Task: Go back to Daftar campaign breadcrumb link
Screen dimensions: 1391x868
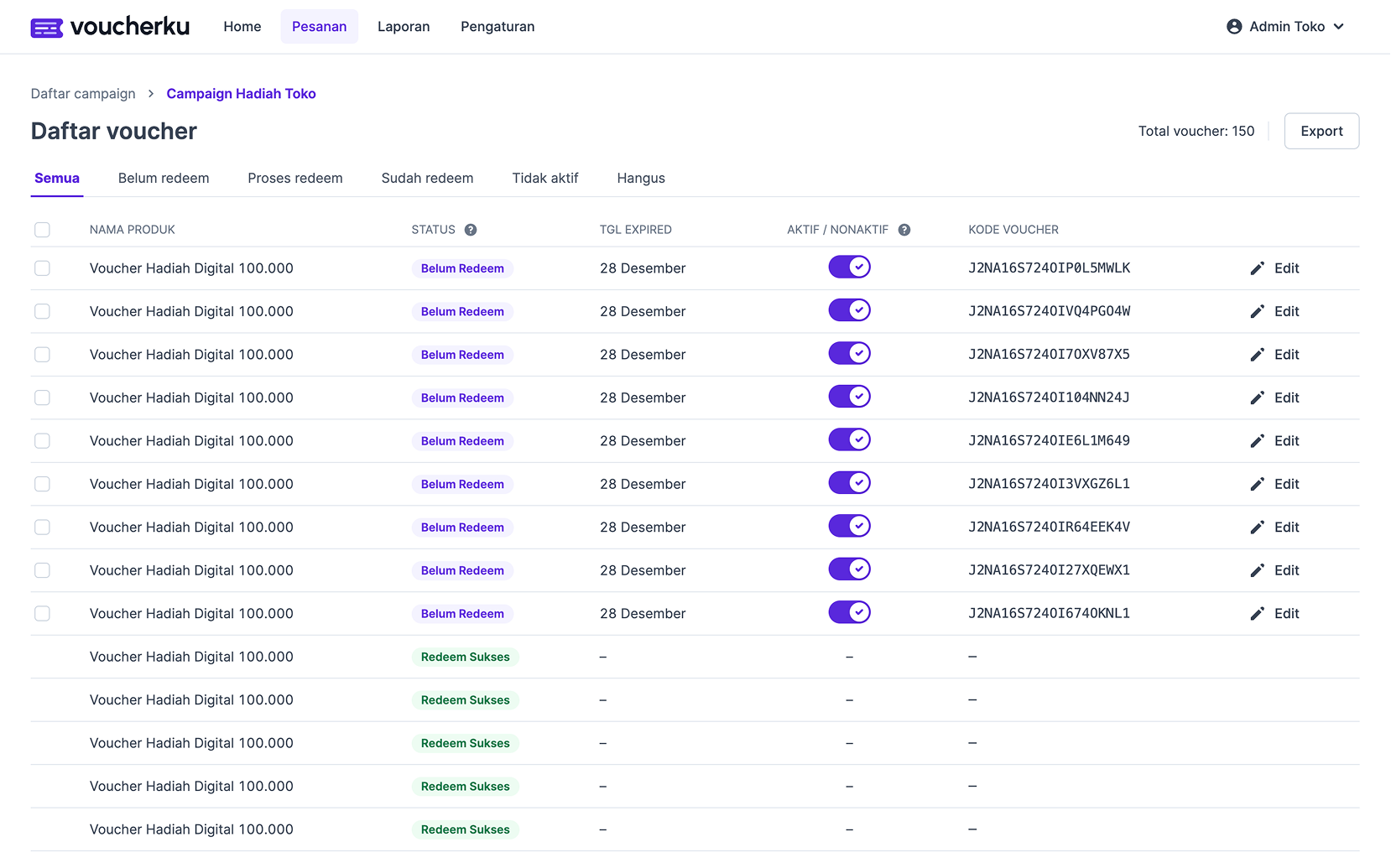Action: 83,94
